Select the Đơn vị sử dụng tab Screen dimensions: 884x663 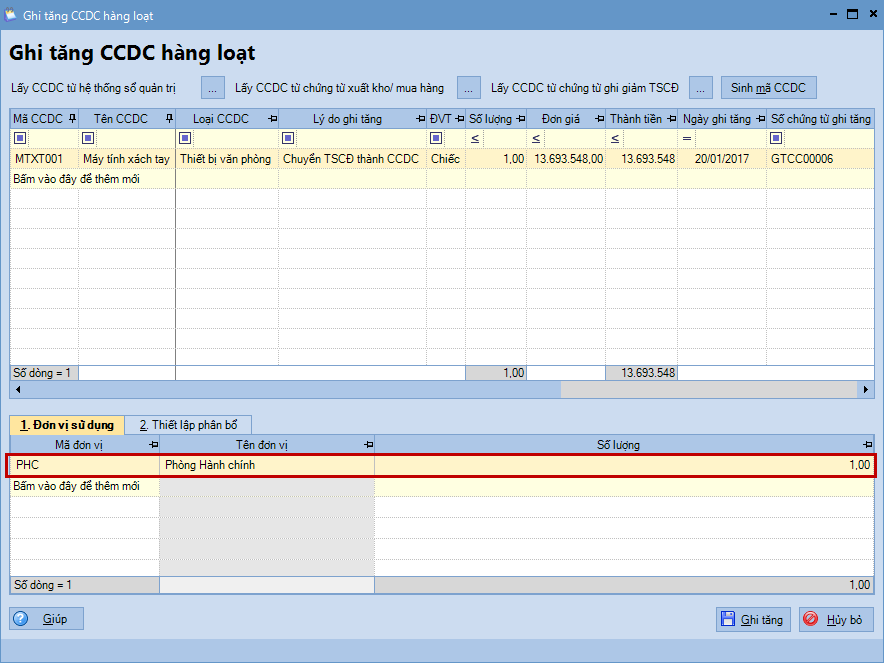click(67, 424)
